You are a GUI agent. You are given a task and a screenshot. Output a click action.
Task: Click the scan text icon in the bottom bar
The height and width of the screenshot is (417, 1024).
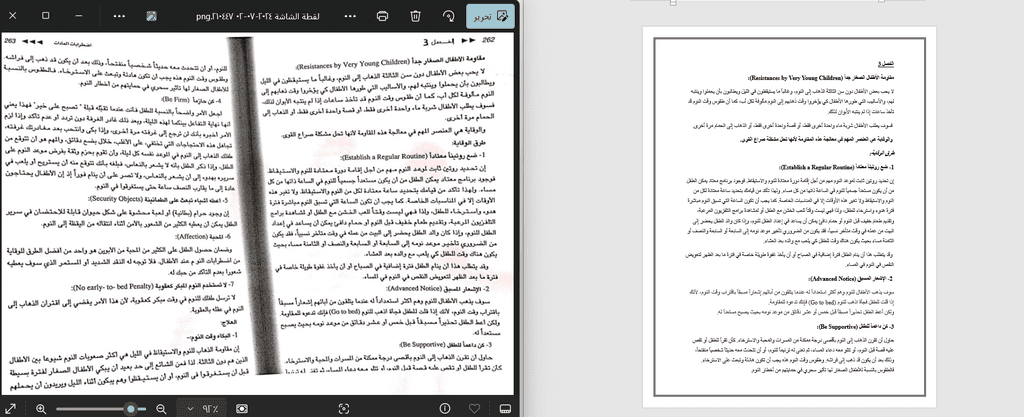click(x=344, y=409)
